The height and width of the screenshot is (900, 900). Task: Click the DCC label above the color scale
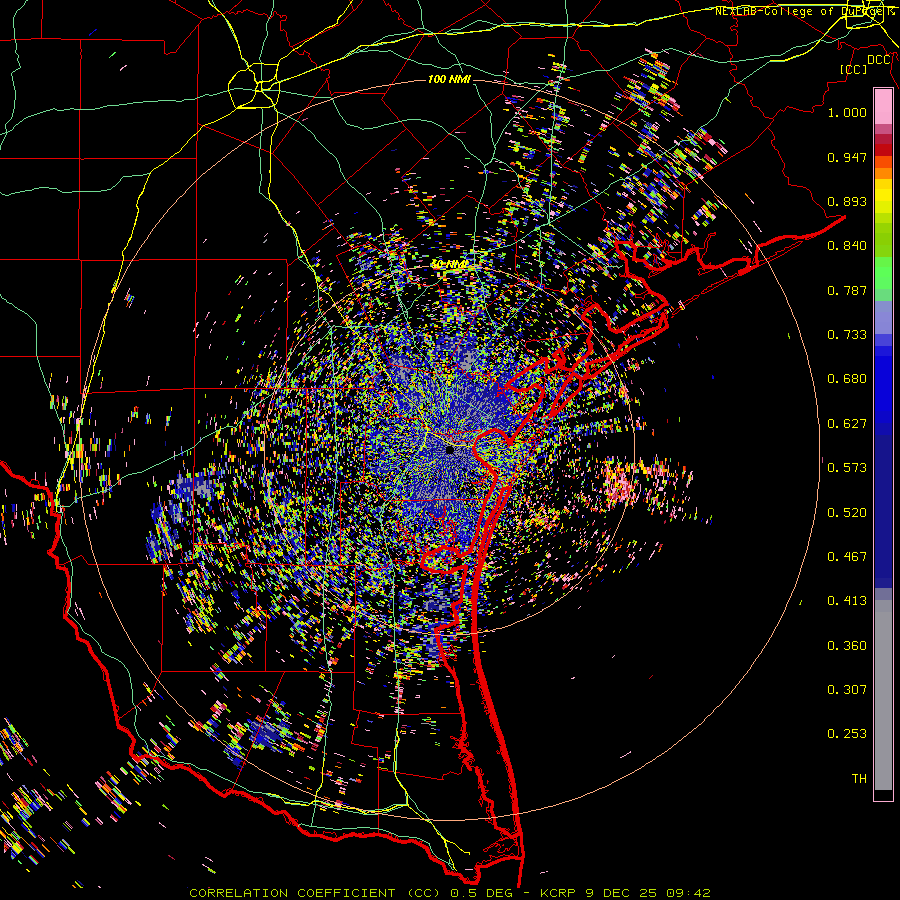(879, 60)
